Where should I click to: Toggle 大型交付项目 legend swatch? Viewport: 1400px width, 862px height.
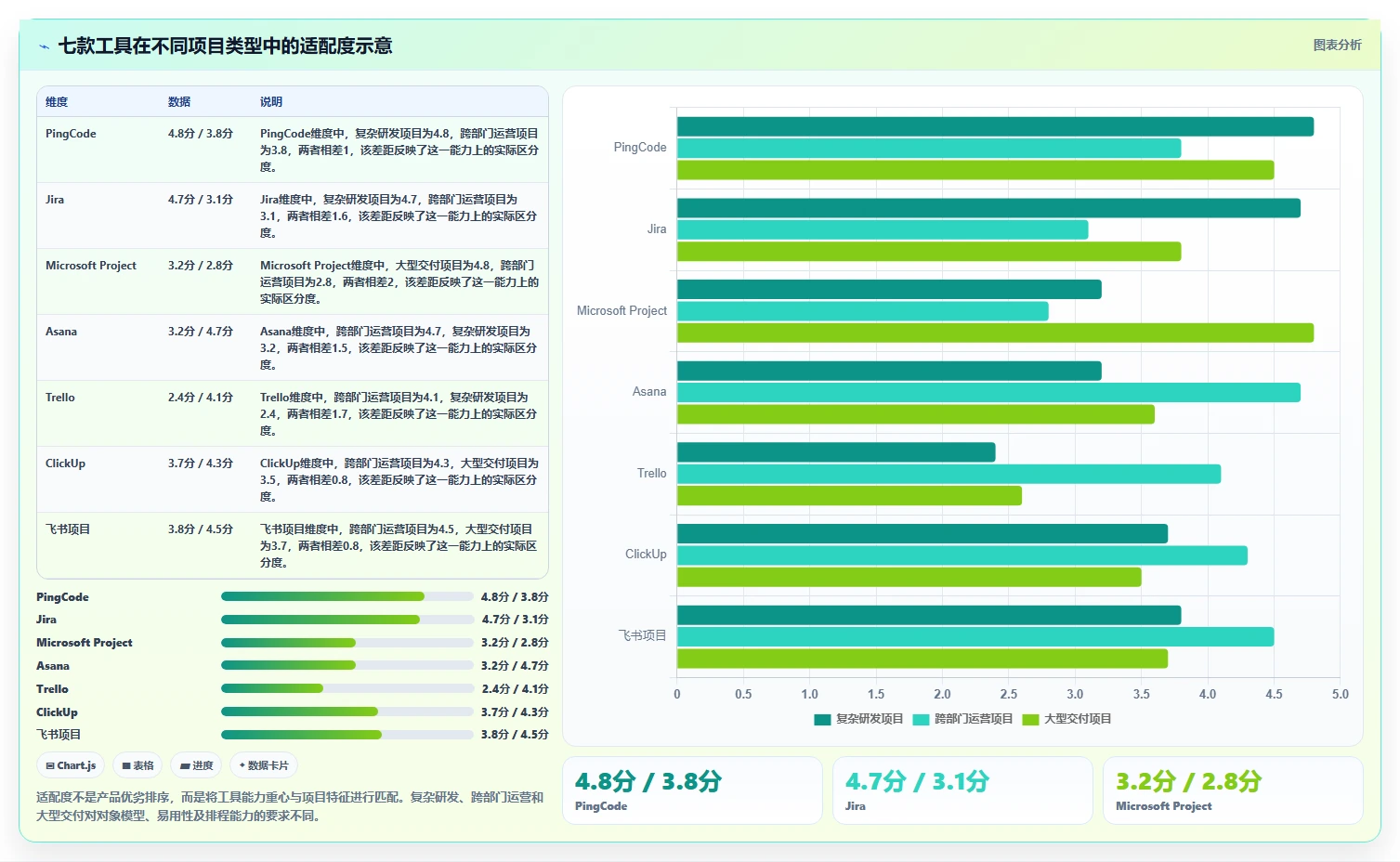[1030, 719]
